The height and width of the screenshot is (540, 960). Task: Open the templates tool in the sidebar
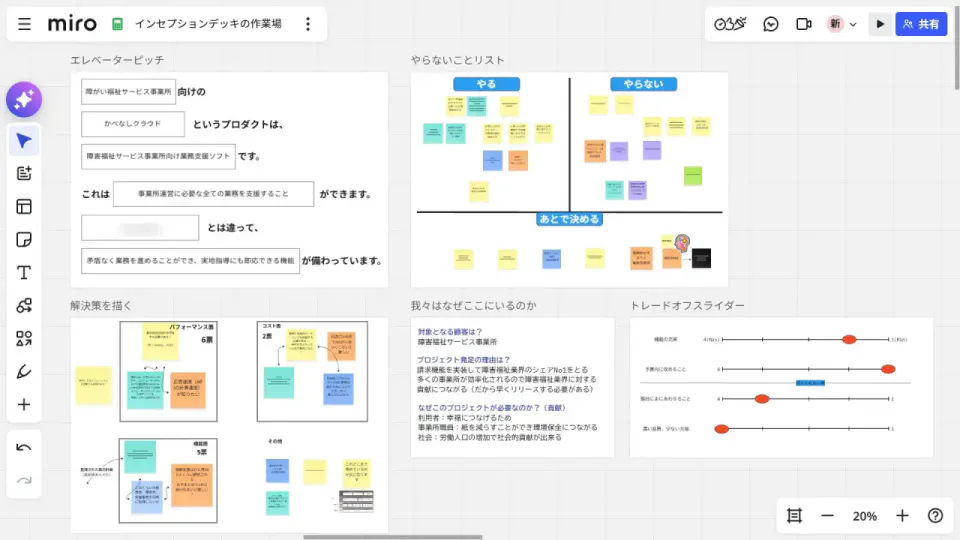point(24,207)
